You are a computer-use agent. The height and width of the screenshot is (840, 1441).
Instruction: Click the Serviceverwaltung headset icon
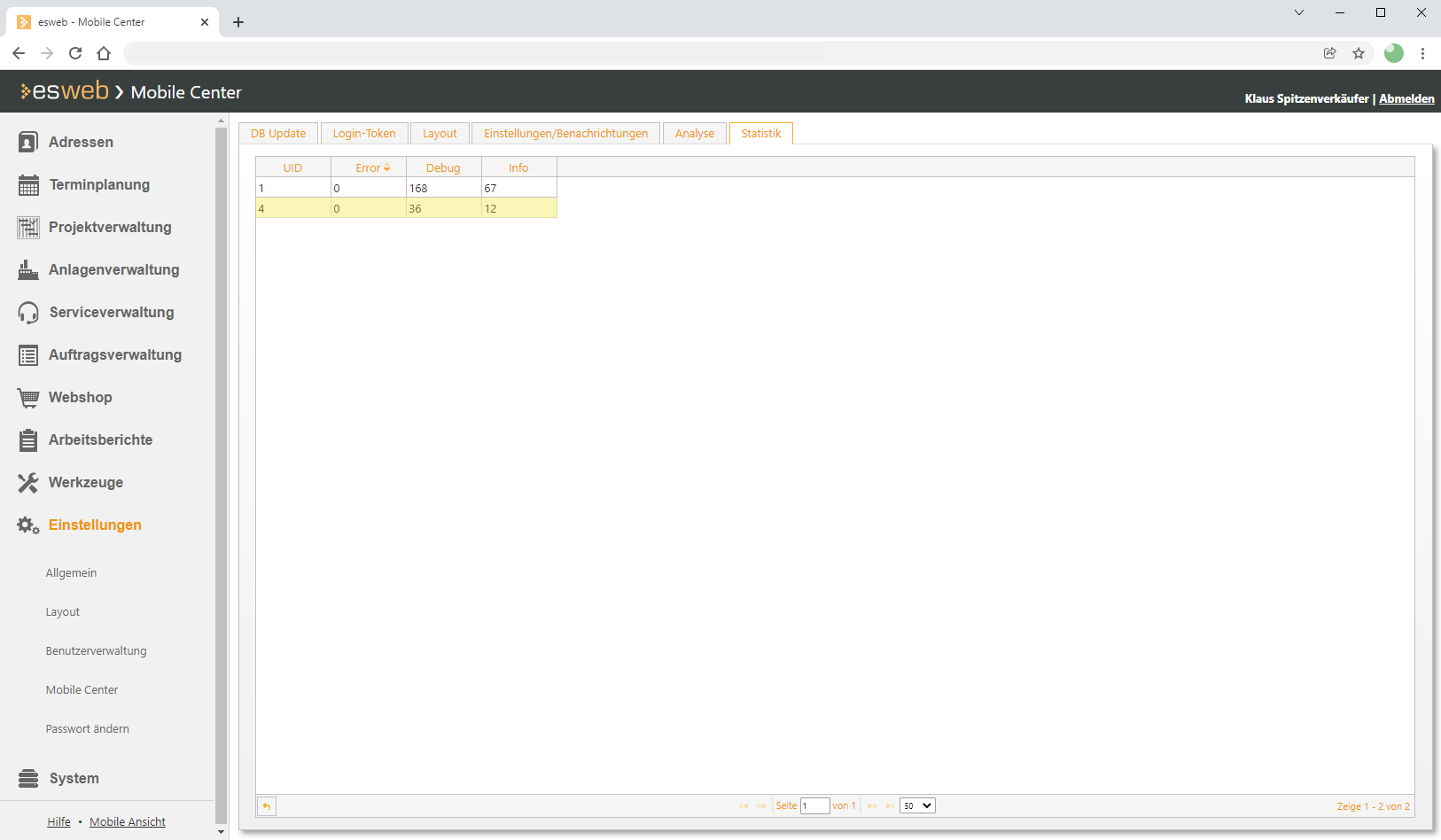click(28, 313)
